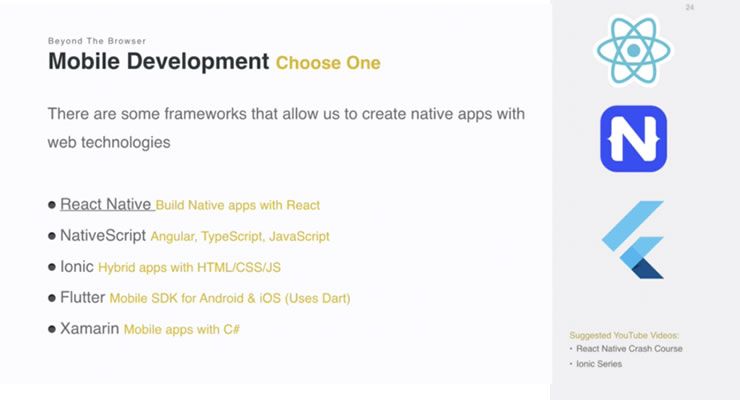The height and width of the screenshot is (400, 740).
Task: Click 'Mobile SDK for Android & iOS' description
Action: tap(230, 298)
